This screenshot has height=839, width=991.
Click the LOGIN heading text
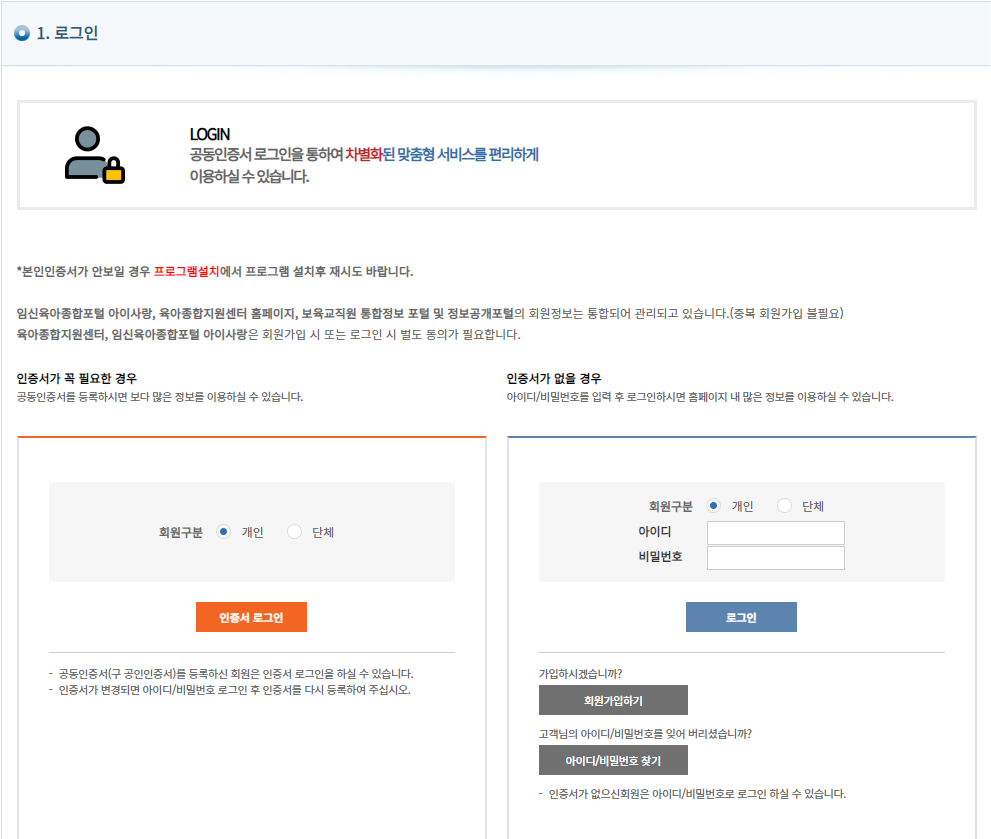pyautogui.click(x=209, y=133)
